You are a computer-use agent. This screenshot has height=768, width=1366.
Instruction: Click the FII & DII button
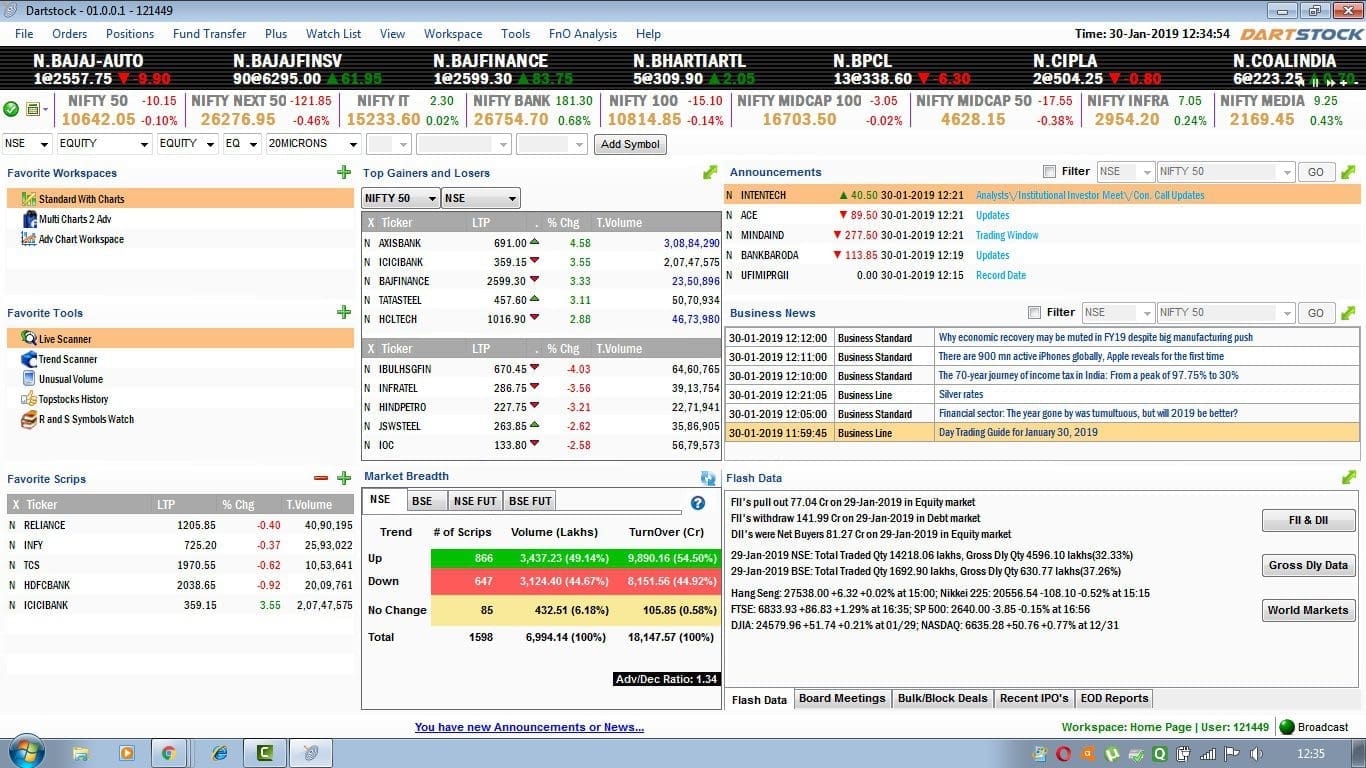1308,520
